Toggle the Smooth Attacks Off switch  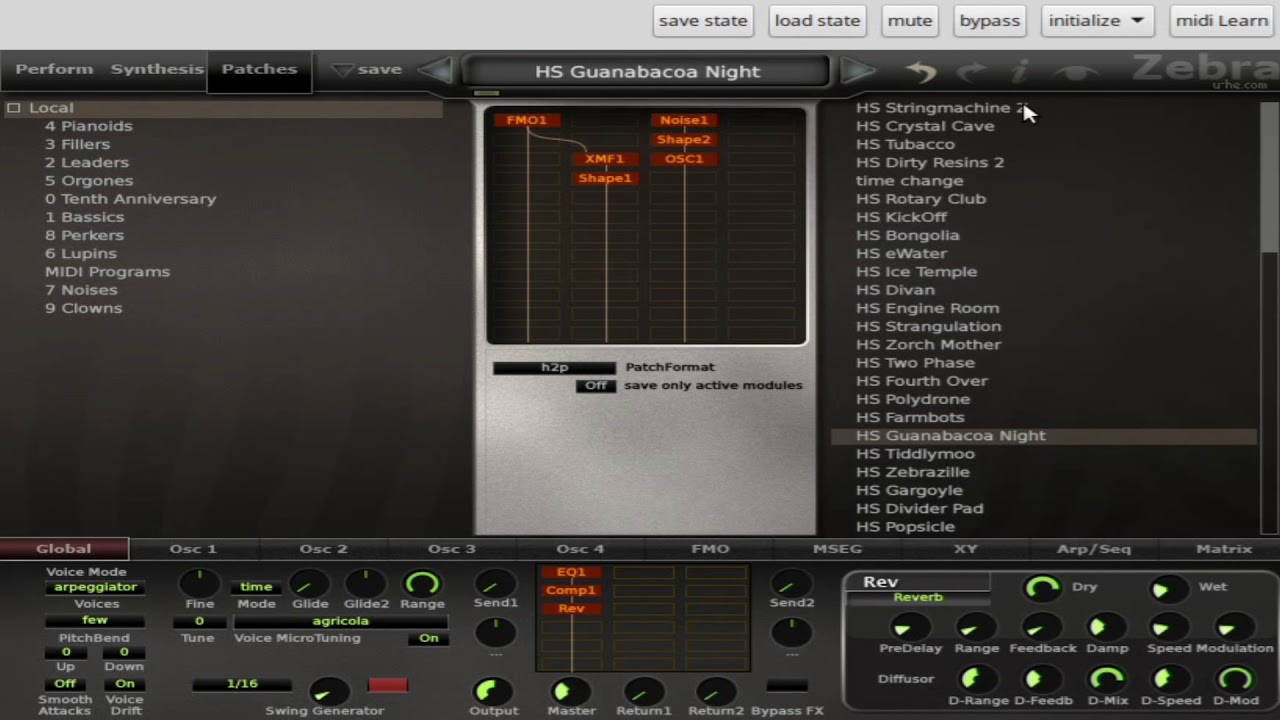65,683
